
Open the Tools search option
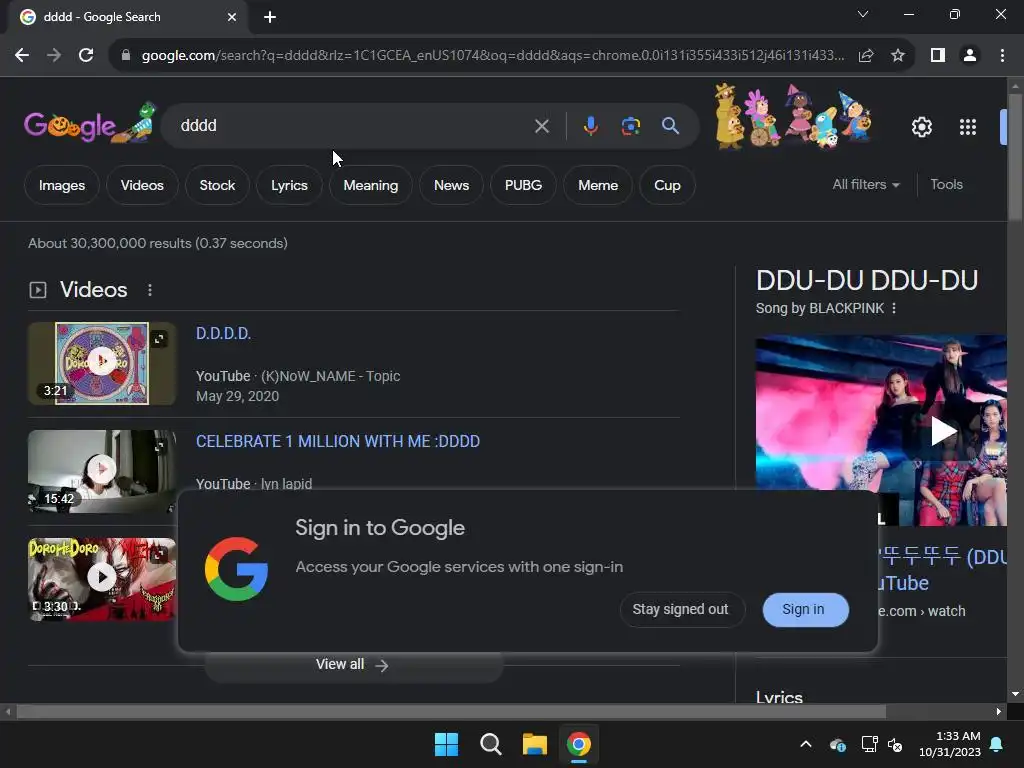pos(946,184)
